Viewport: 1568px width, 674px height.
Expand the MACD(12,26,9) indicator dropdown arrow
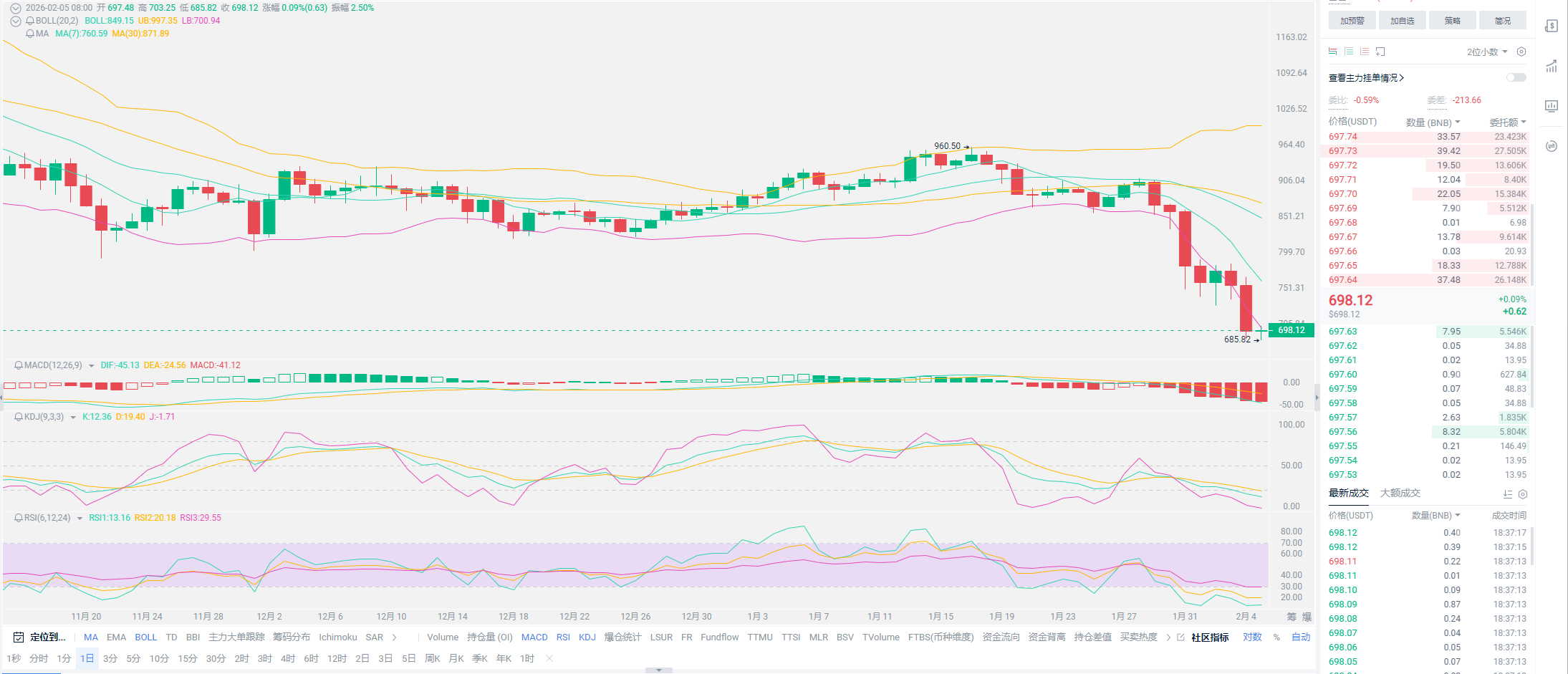coord(91,366)
